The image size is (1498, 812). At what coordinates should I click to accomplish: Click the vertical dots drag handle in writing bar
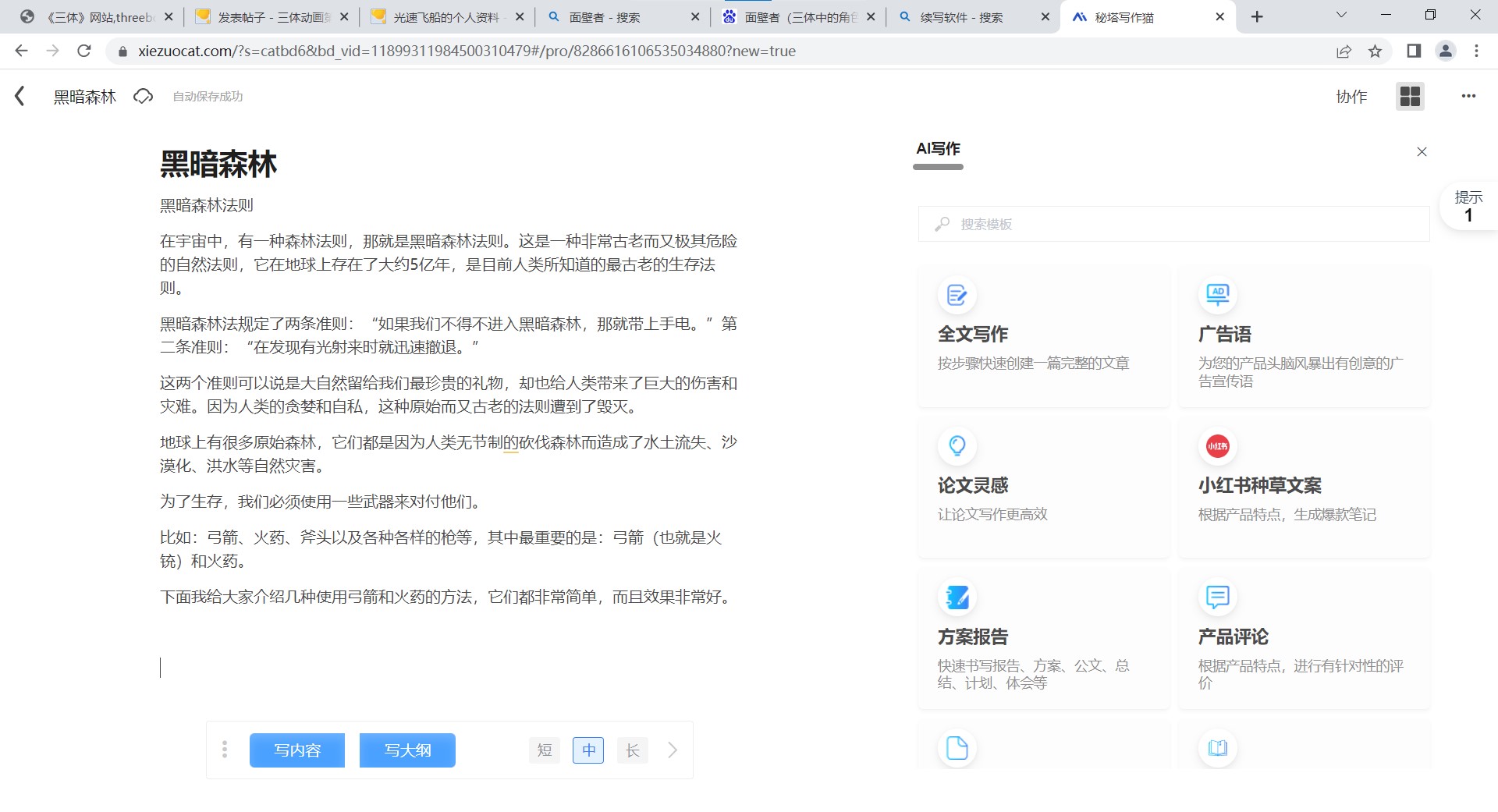(225, 750)
